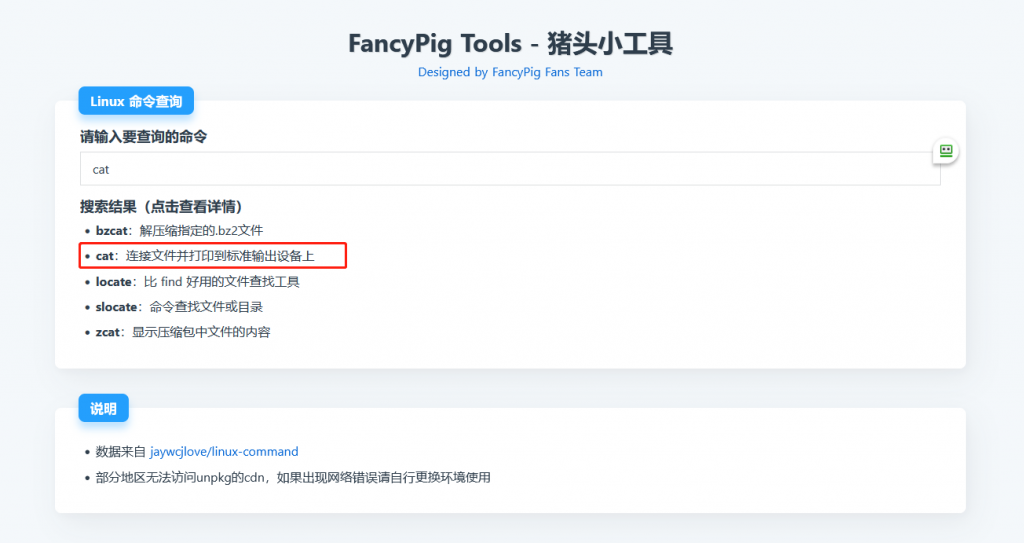Click the 数据来自 text in notes

tap(120, 452)
